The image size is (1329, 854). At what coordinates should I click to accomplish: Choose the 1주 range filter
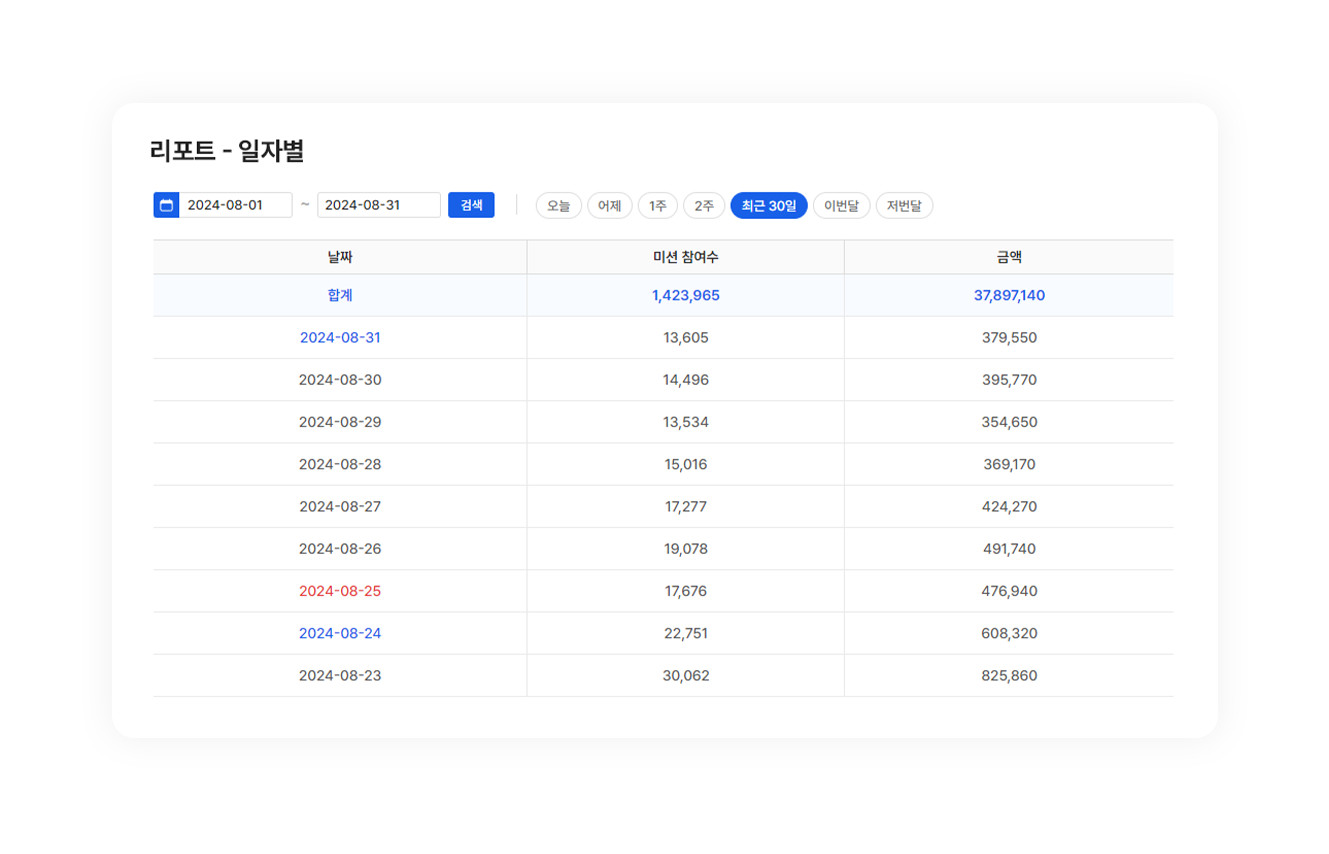[657, 206]
